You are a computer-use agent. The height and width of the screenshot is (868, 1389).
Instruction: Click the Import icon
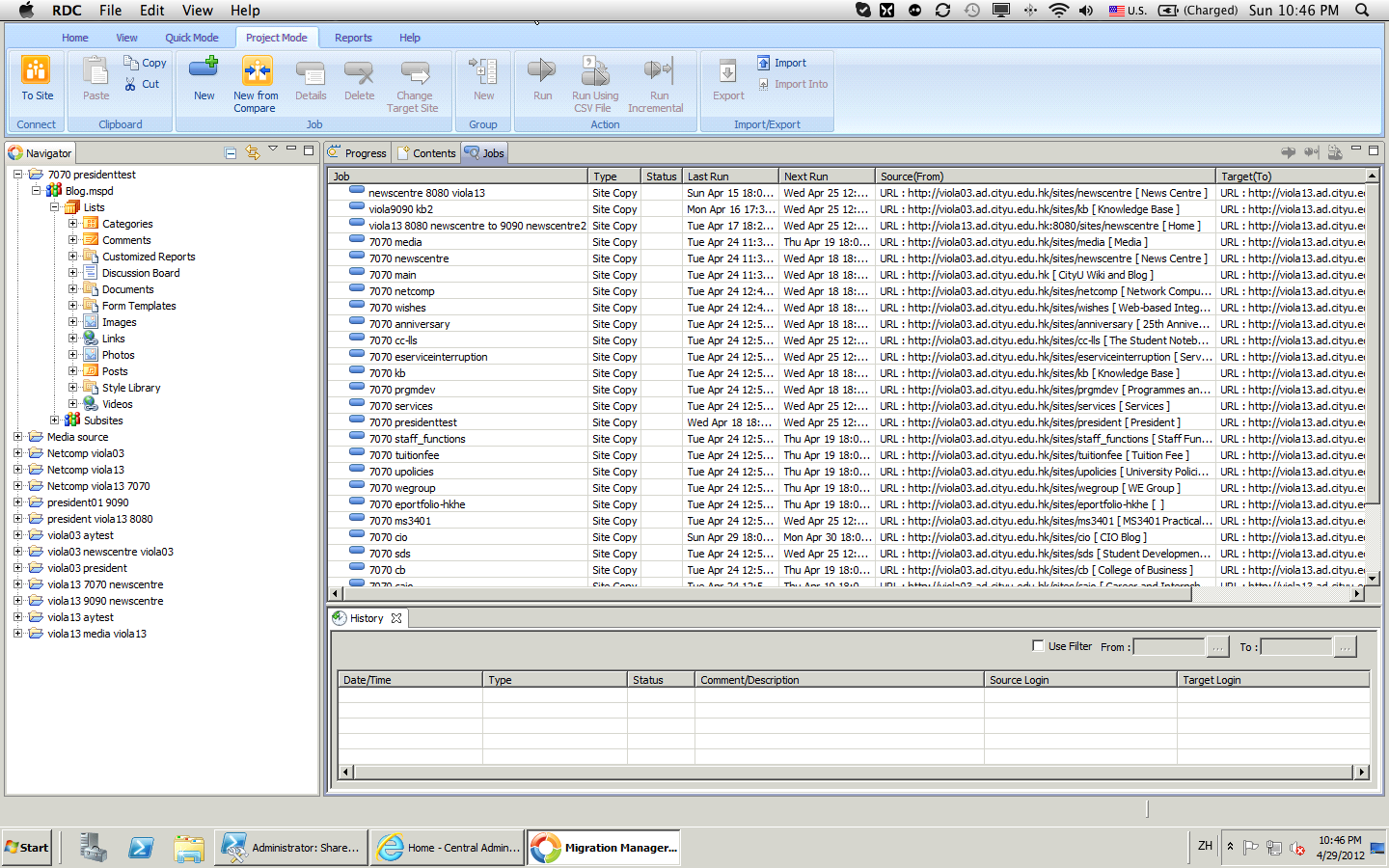(x=764, y=63)
